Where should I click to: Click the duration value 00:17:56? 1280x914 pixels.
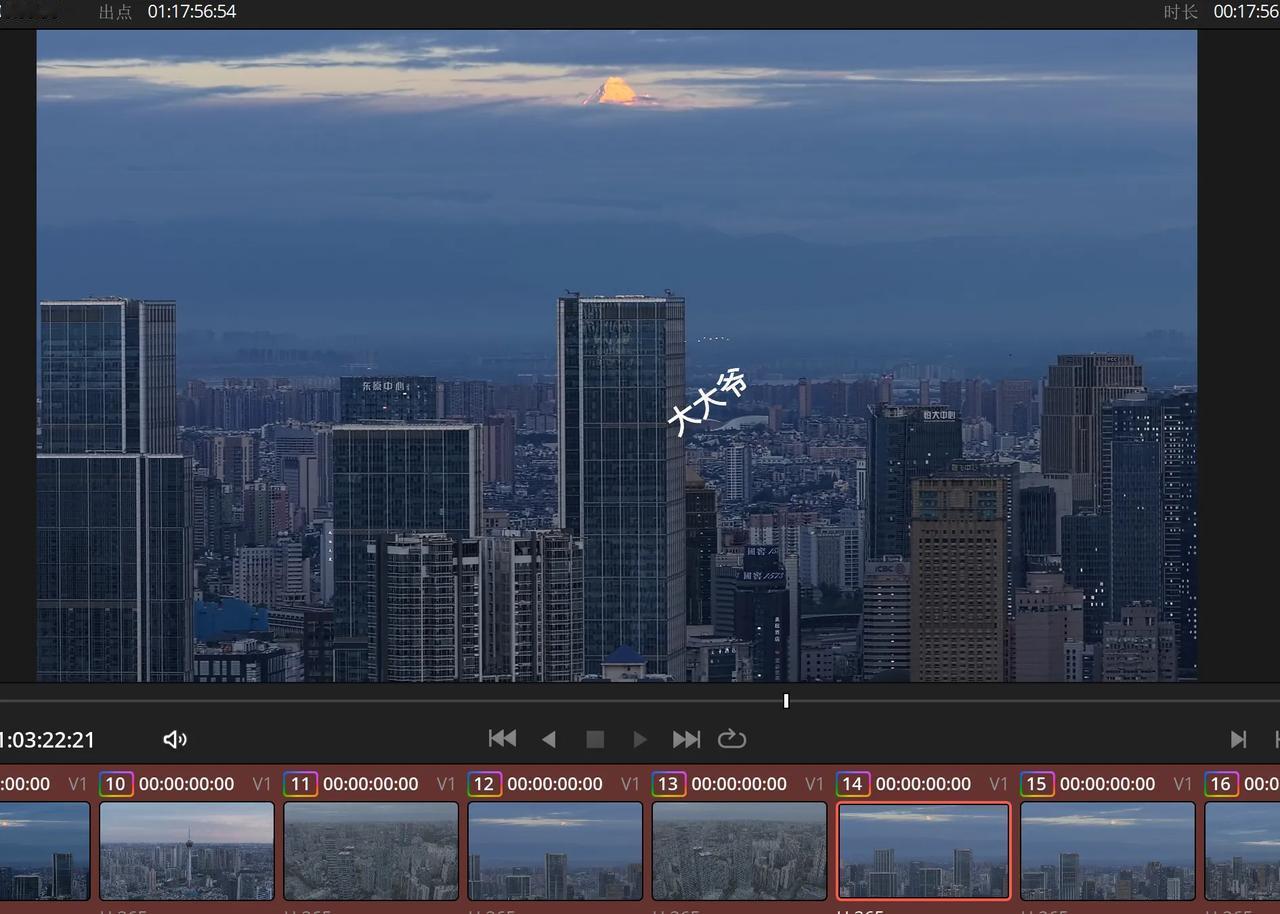(x=1246, y=12)
